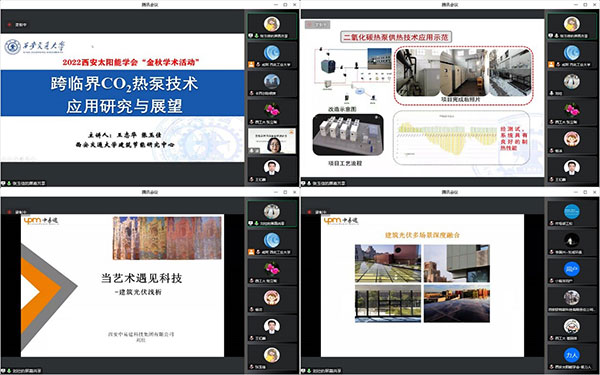
Task: Select the blue '力人' avatar participant tile
Action: tap(572, 358)
